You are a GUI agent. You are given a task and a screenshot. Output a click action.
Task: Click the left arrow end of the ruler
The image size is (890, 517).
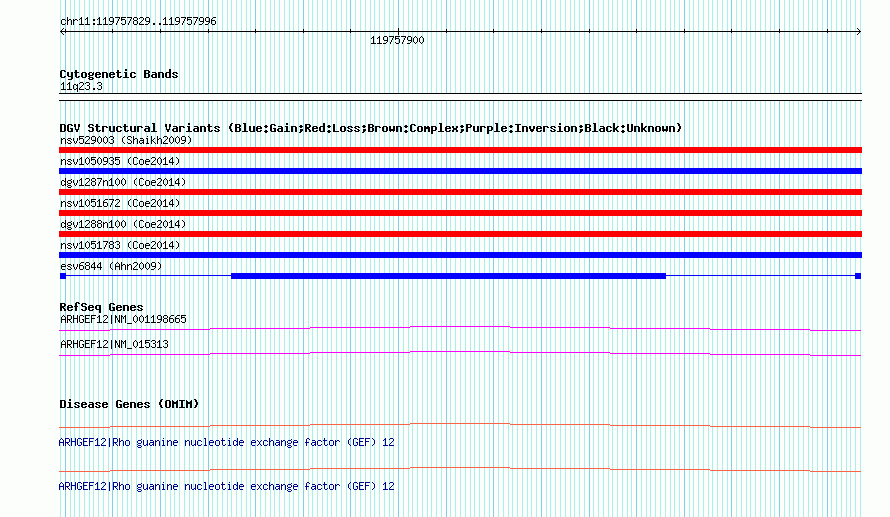(62, 32)
